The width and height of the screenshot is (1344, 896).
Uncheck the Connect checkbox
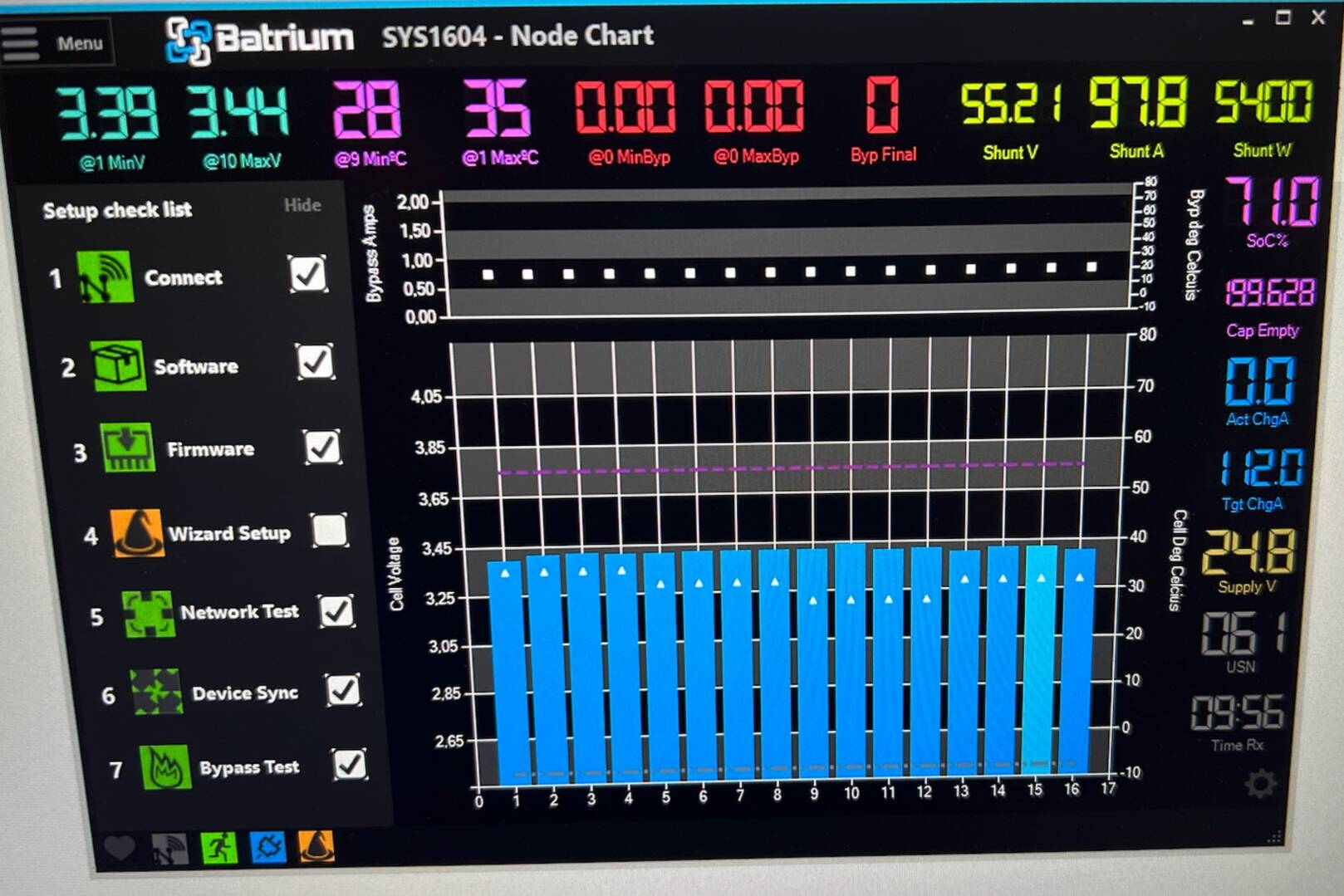(307, 274)
